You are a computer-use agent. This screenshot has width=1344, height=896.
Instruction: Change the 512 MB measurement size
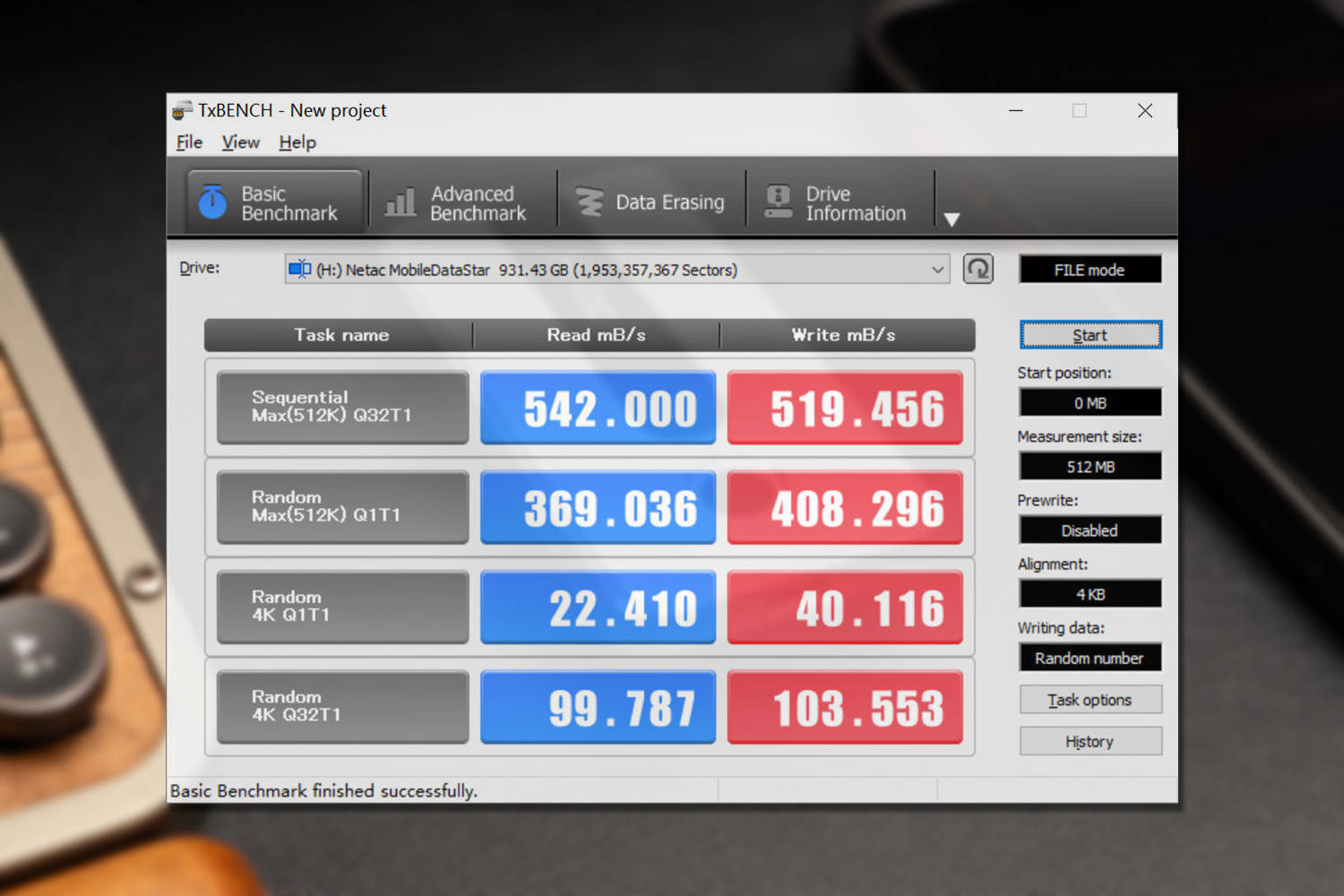[x=1090, y=466]
